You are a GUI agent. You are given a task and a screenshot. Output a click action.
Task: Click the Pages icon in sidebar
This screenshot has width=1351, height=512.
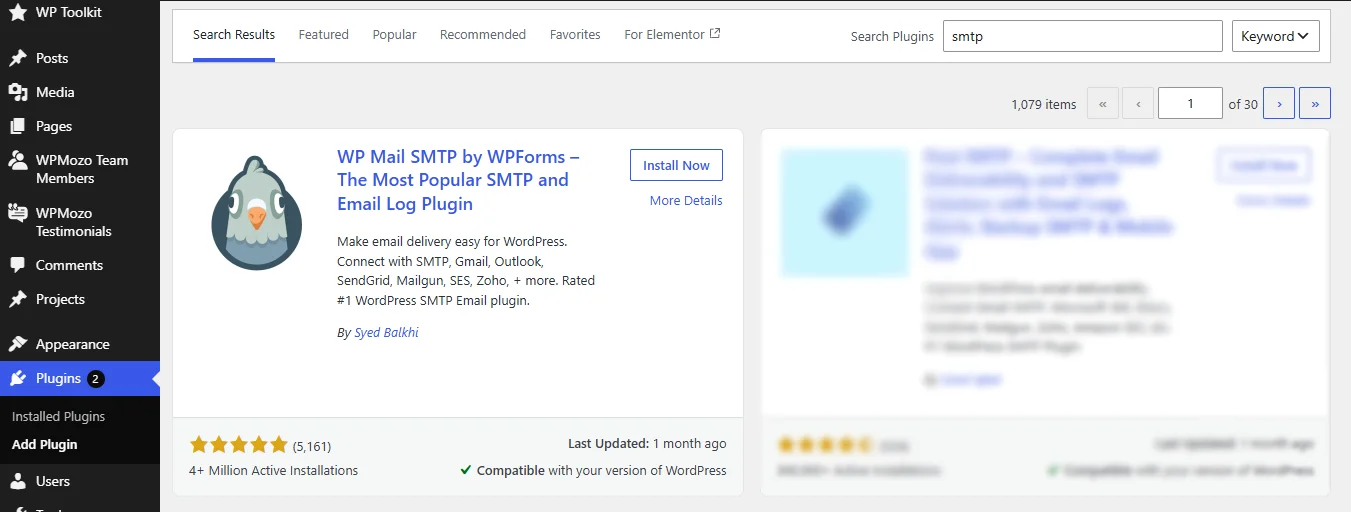point(18,126)
